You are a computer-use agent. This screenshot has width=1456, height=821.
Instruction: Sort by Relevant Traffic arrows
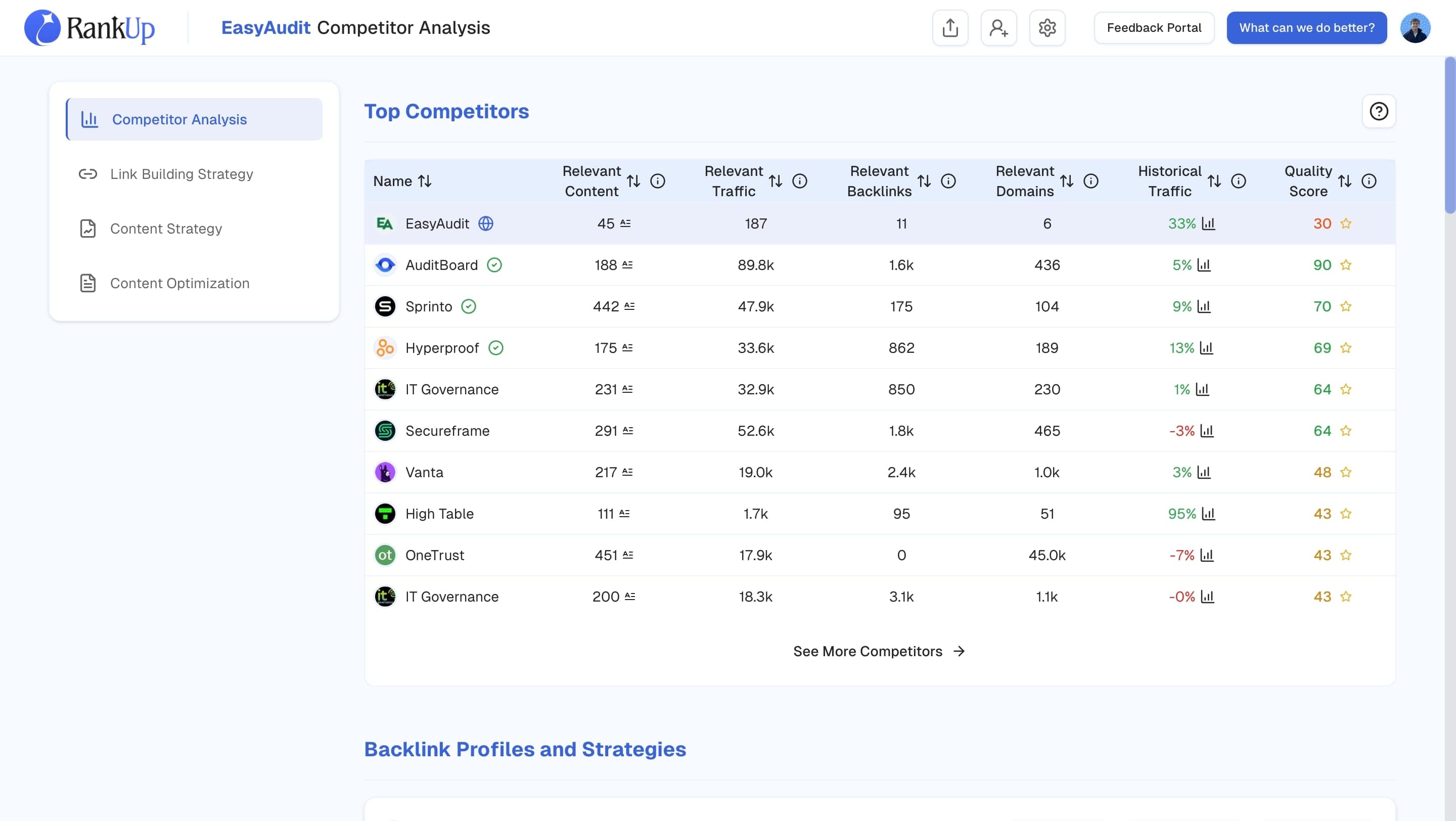pyautogui.click(x=776, y=181)
